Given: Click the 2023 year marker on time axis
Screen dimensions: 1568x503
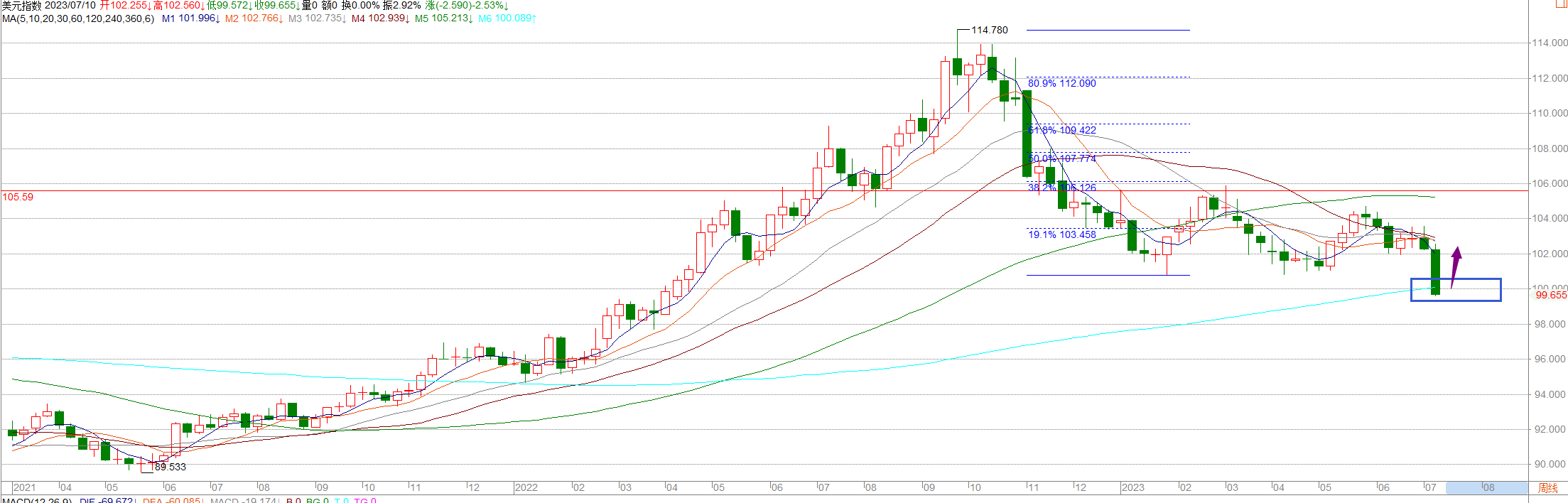Looking at the screenshot, I should [x=1133, y=488].
